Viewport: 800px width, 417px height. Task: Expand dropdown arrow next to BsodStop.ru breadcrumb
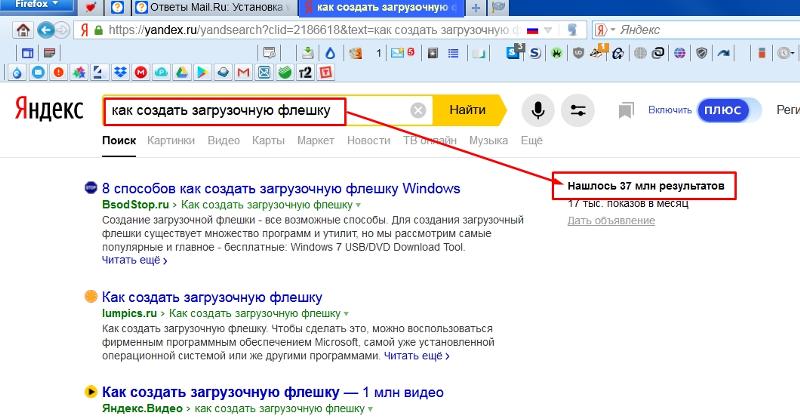(x=358, y=205)
